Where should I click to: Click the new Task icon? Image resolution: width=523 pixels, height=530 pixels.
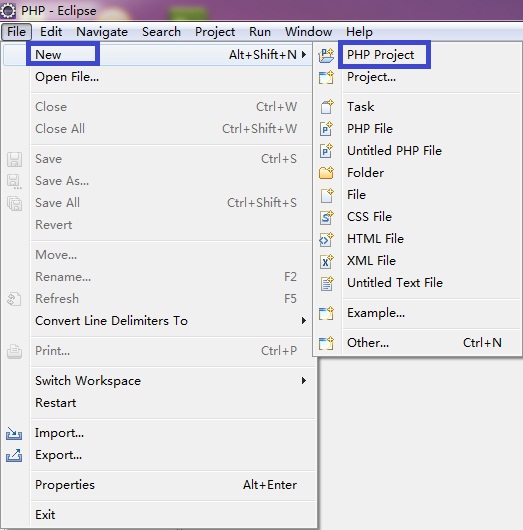tap(327, 107)
